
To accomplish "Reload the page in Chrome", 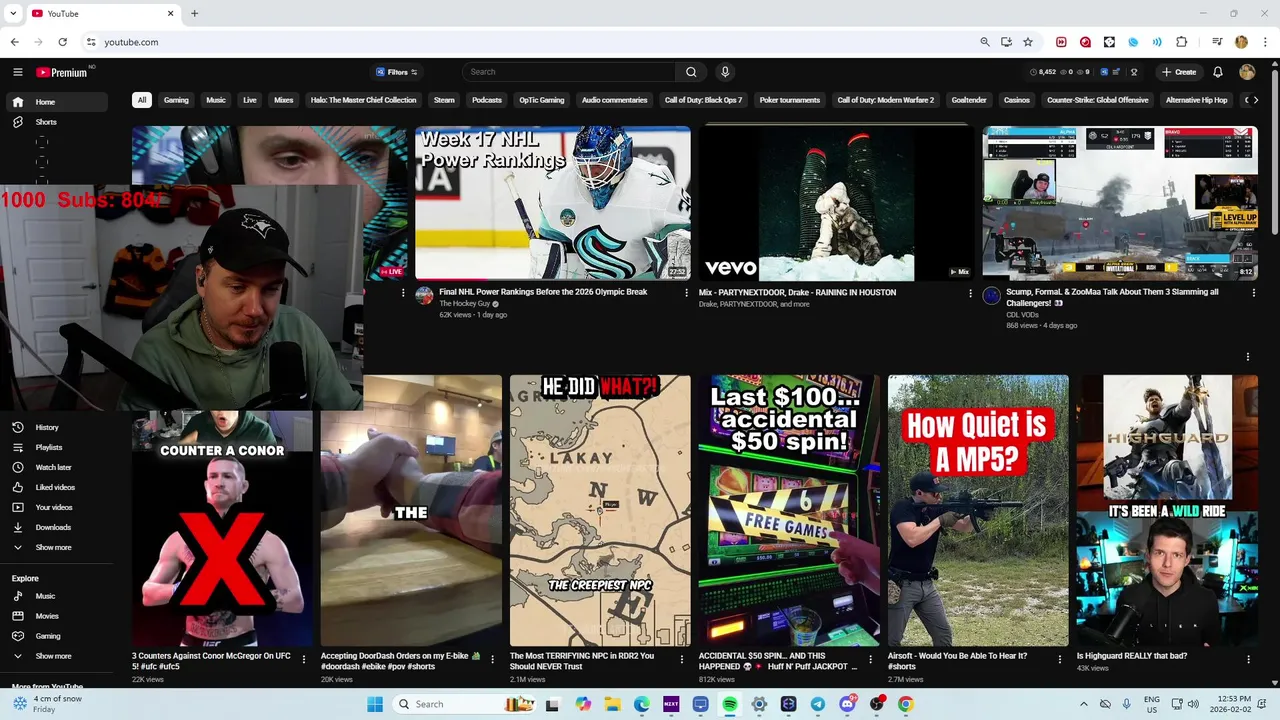I will click(62, 42).
